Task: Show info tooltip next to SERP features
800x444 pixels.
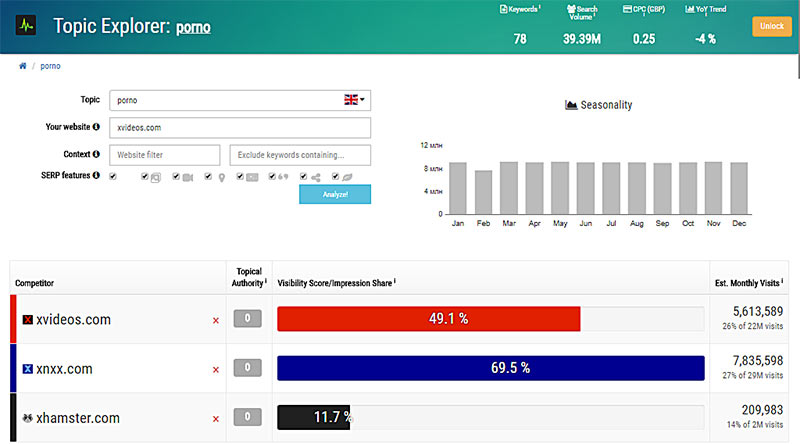Action: pos(96,175)
